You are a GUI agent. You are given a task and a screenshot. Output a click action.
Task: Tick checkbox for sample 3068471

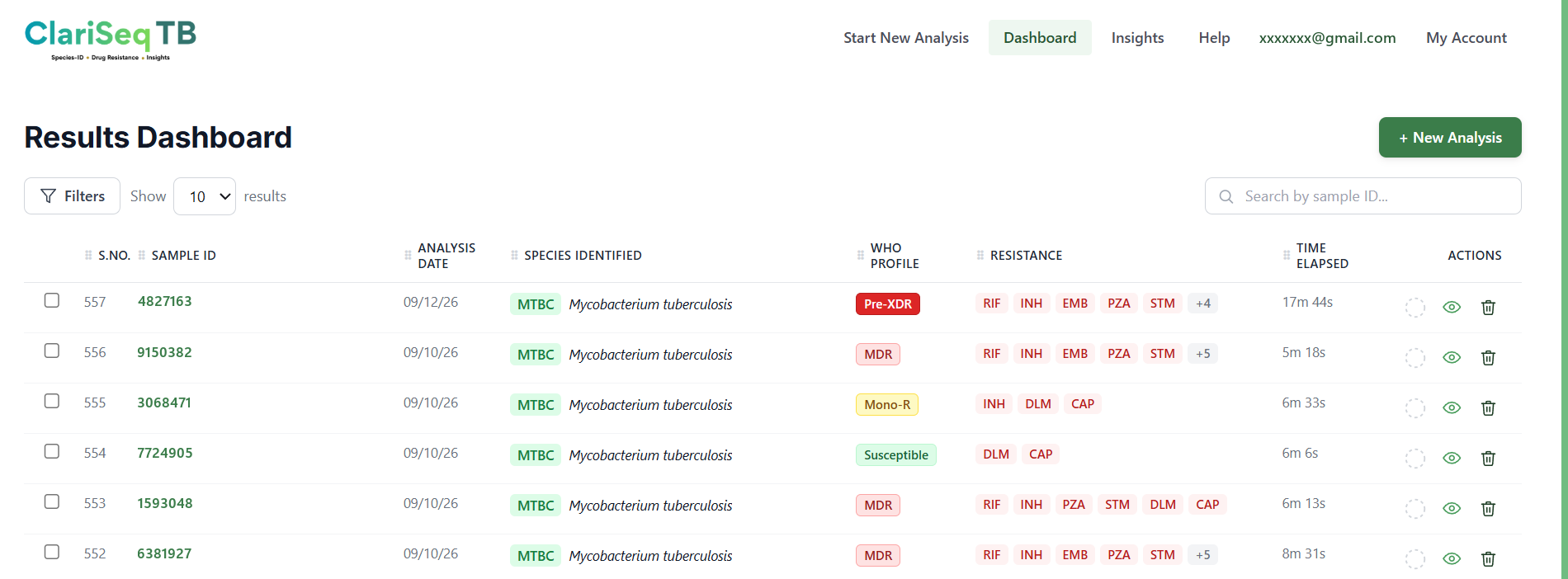52,401
